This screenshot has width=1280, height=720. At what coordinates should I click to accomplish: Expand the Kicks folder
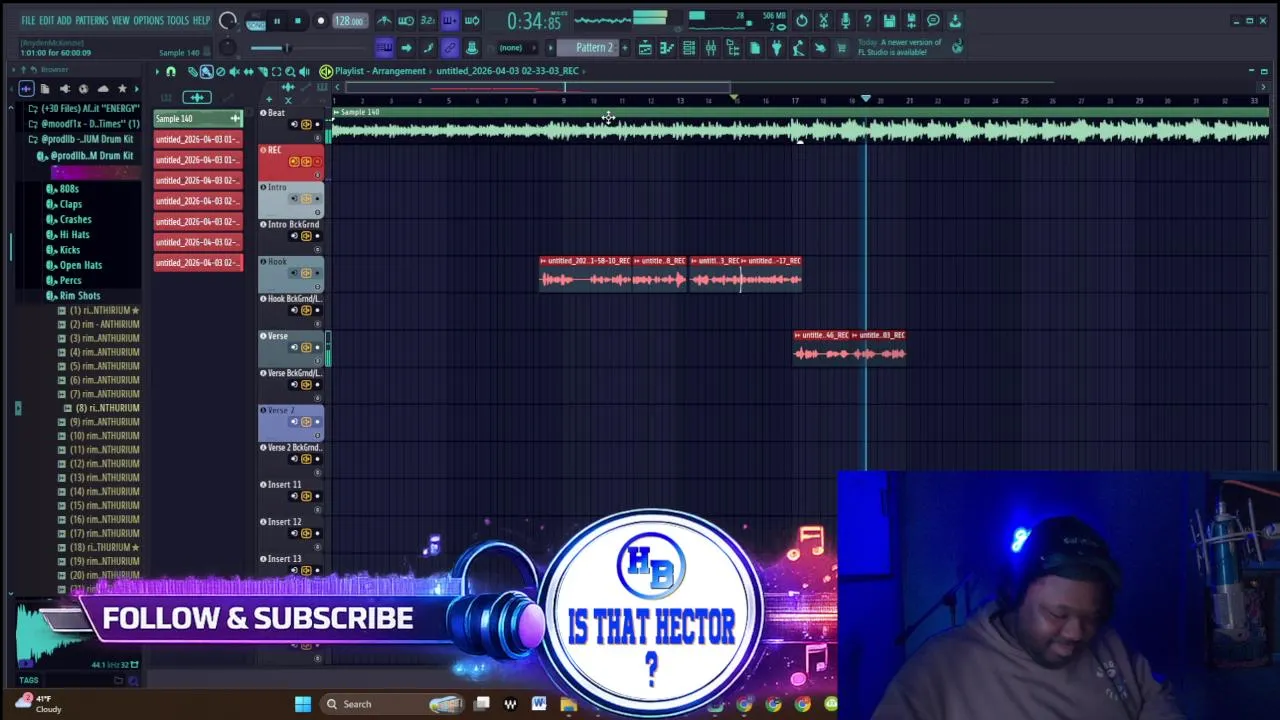click(x=69, y=250)
